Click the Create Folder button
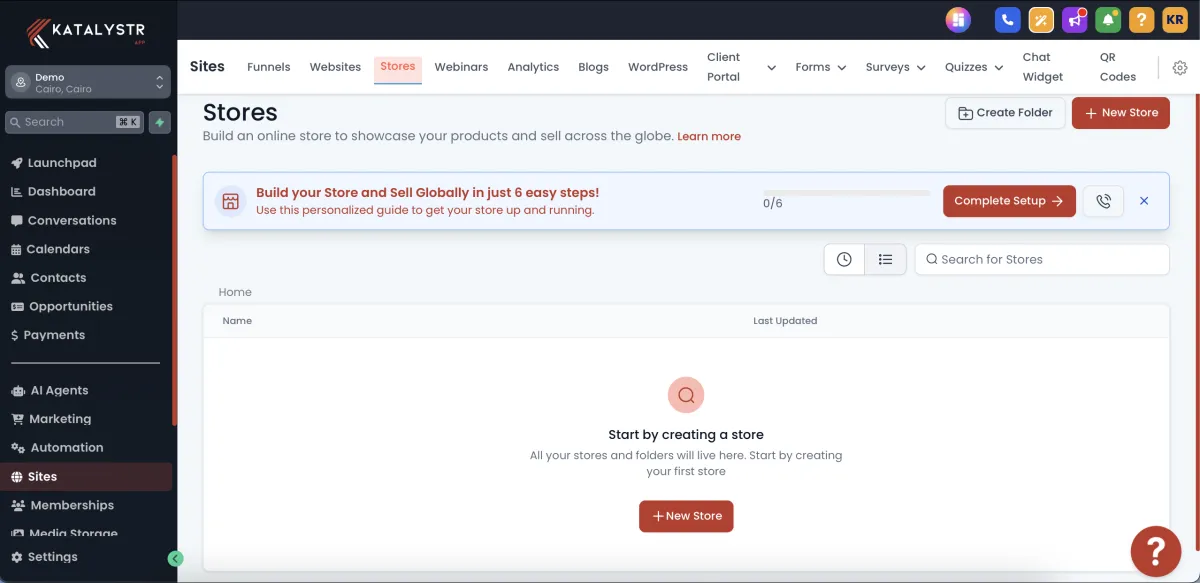The height and width of the screenshot is (583, 1200). [x=1005, y=113]
